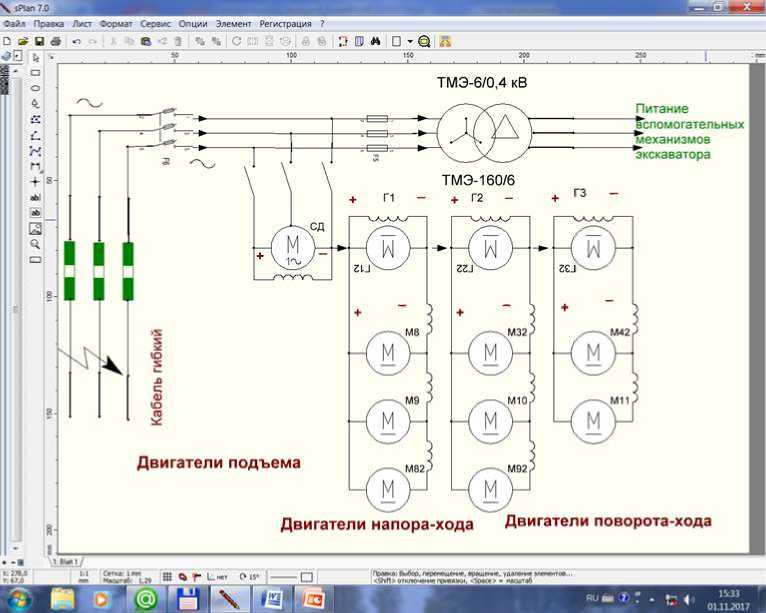Select the polygon shape tool

coord(35,119)
